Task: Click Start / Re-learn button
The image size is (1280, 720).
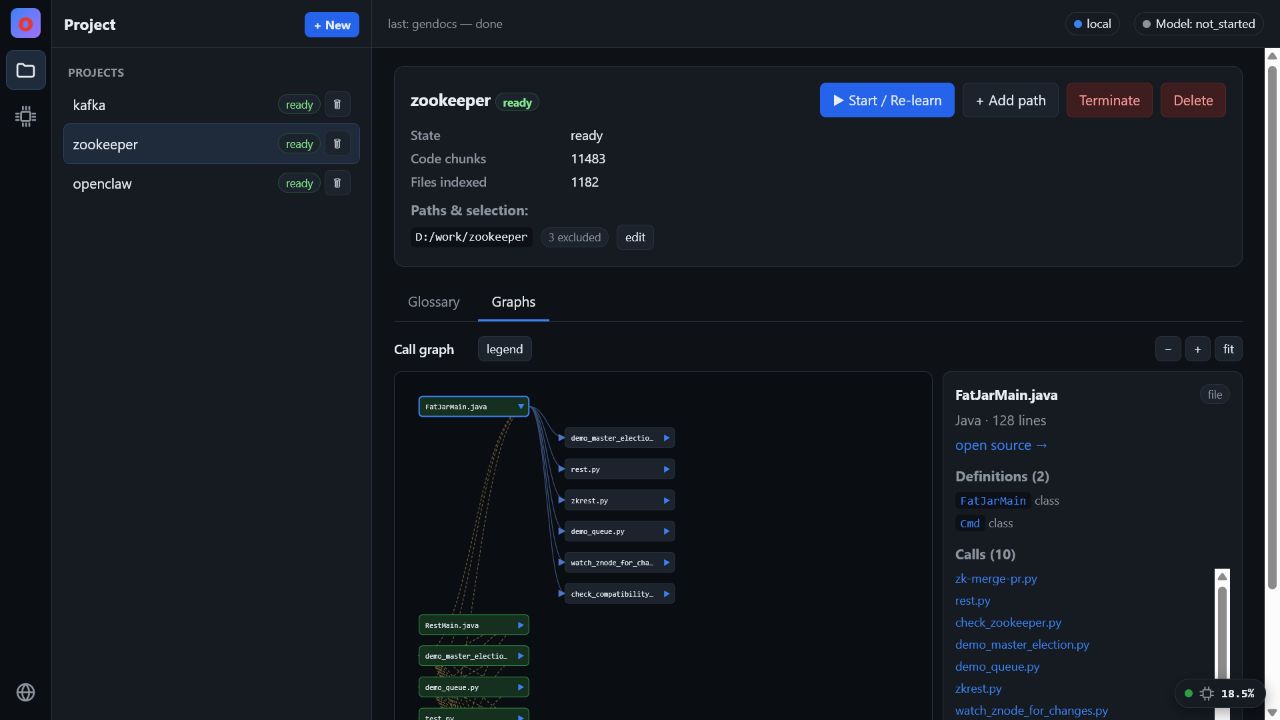Action: (887, 100)
